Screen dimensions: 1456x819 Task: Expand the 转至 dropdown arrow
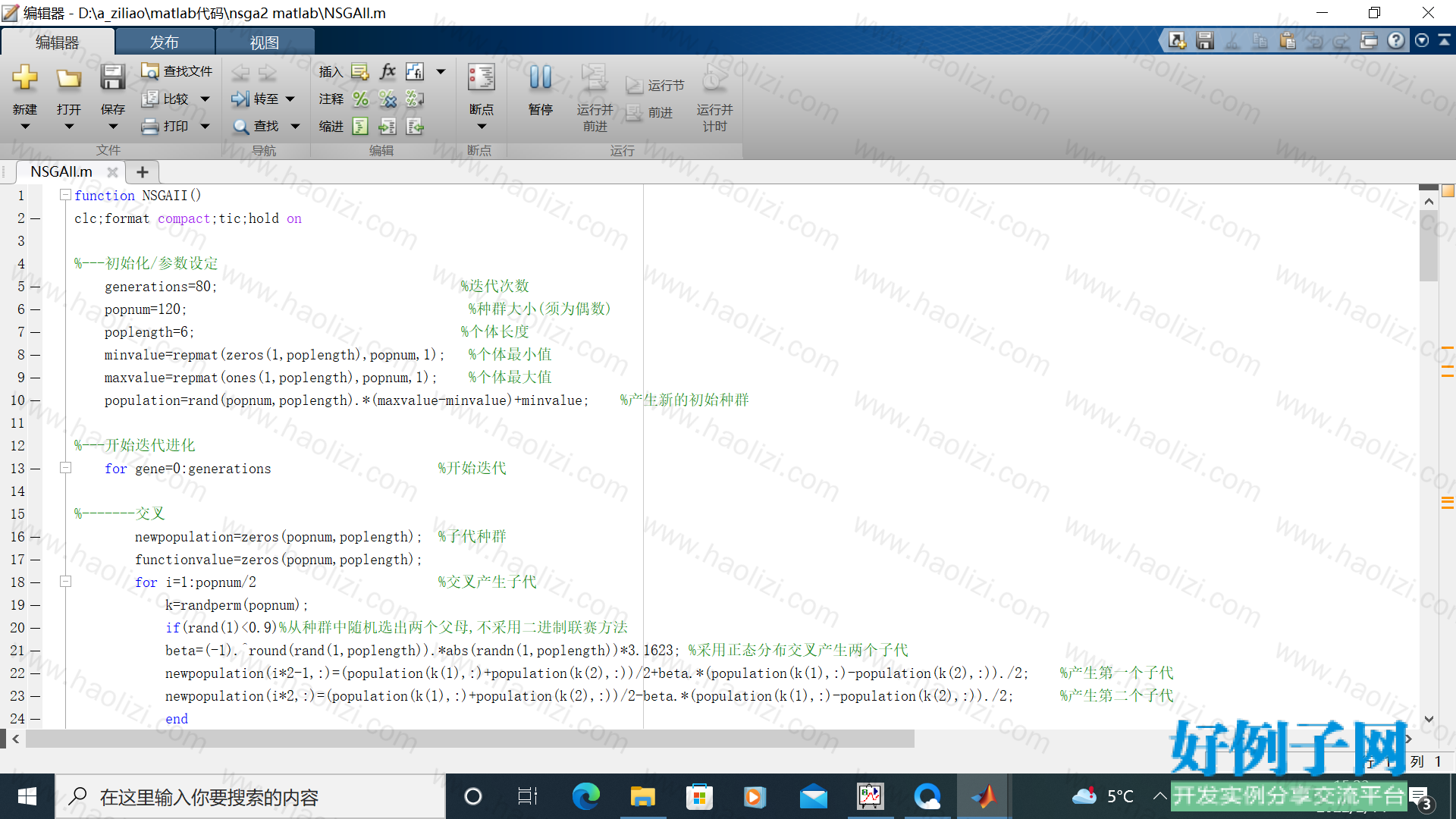[290, 99]
